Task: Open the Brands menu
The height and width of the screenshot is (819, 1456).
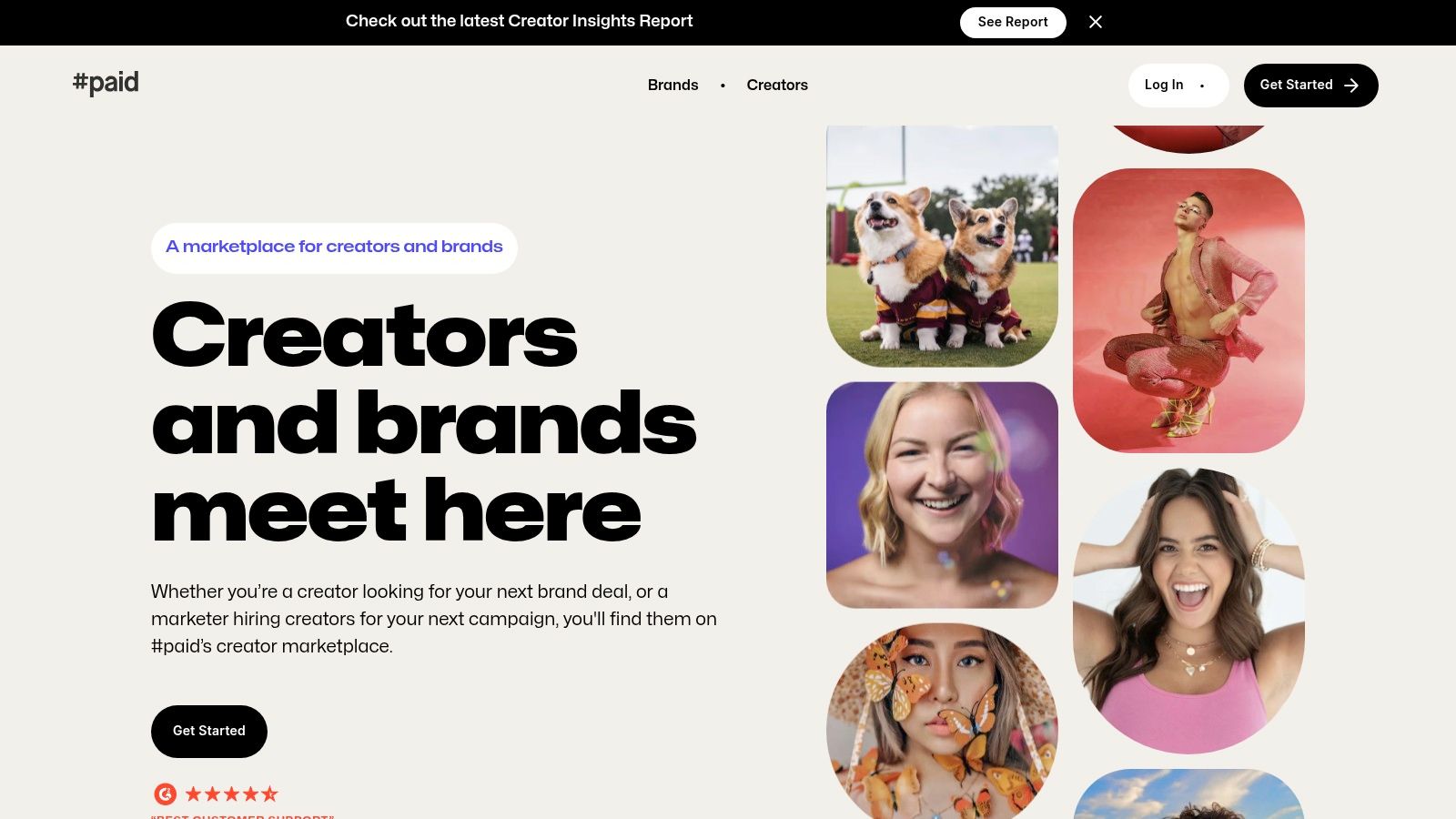Action: point(673,85)
